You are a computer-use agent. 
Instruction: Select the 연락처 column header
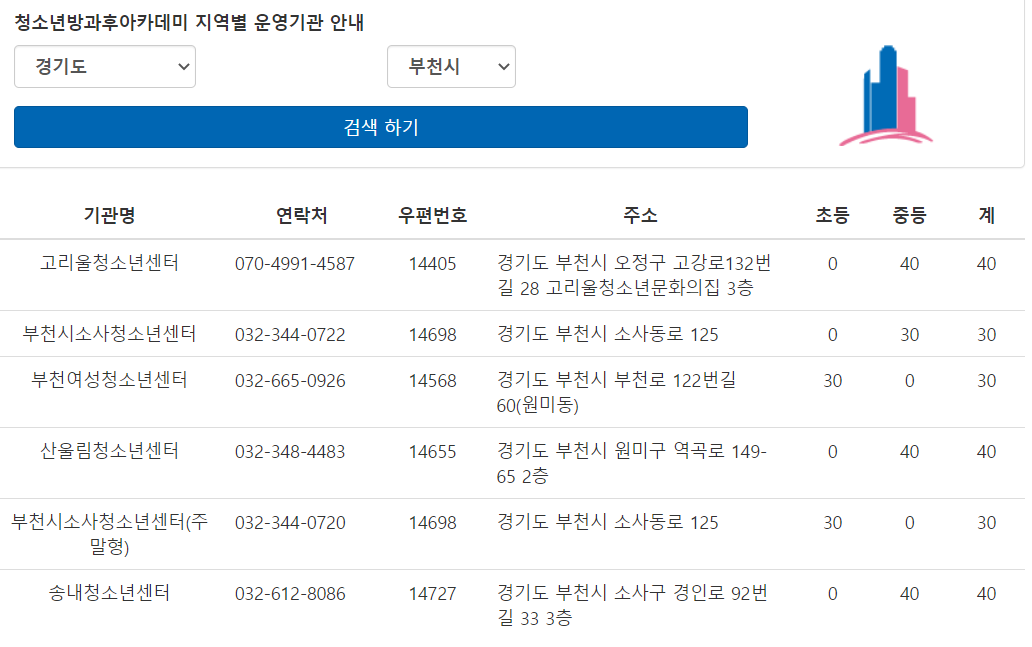[301, 215]
